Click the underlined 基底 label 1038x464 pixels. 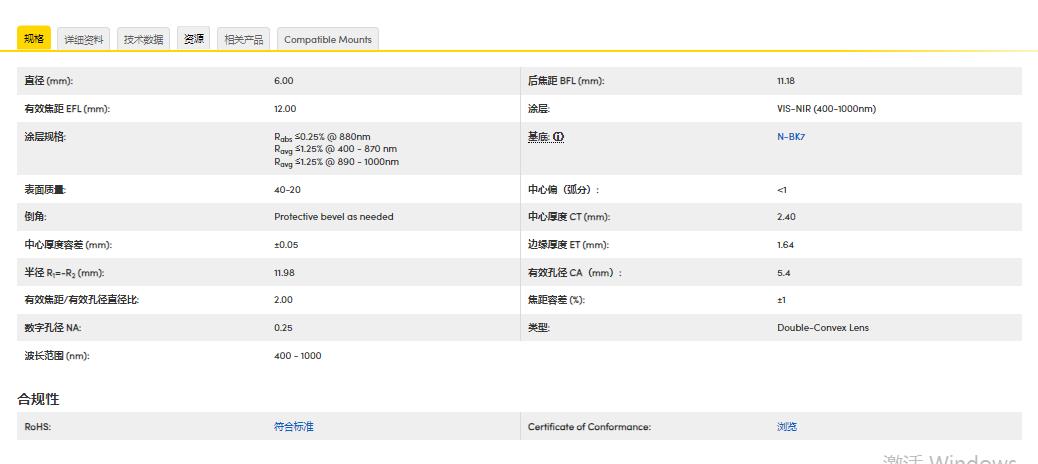tap(538, 136)
